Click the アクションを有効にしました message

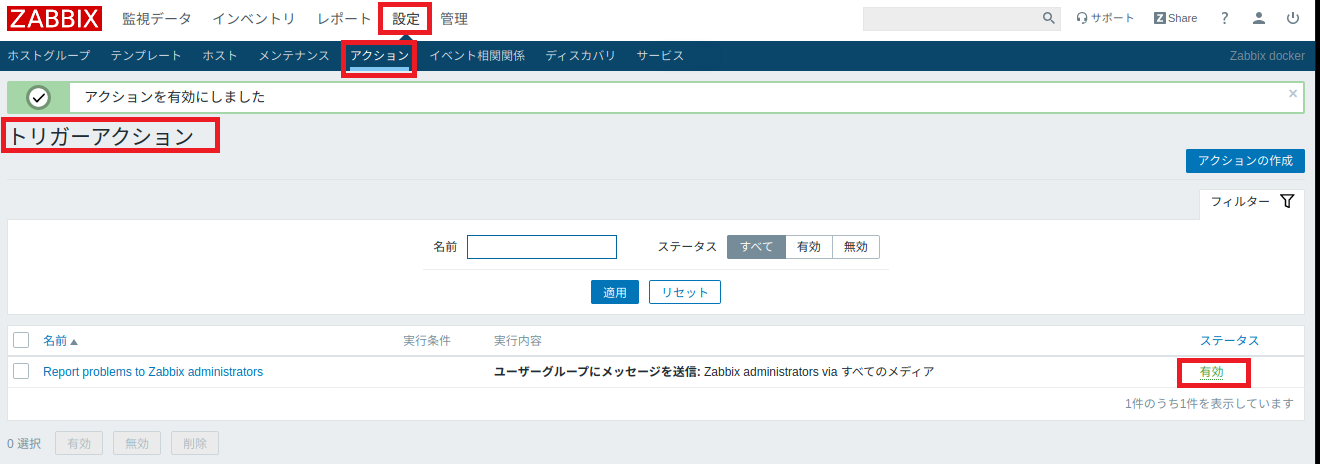coord(175,97)
